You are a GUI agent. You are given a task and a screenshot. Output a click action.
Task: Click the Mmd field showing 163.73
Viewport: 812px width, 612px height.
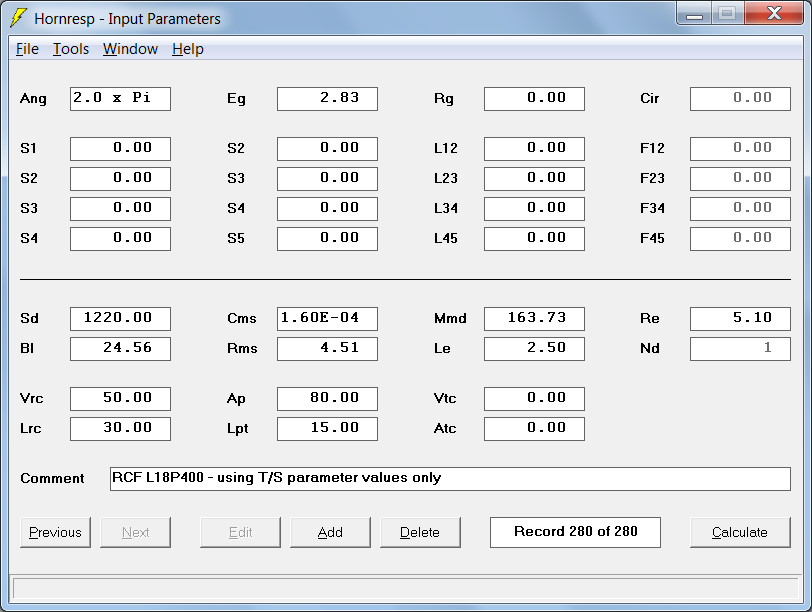point(534,318)
